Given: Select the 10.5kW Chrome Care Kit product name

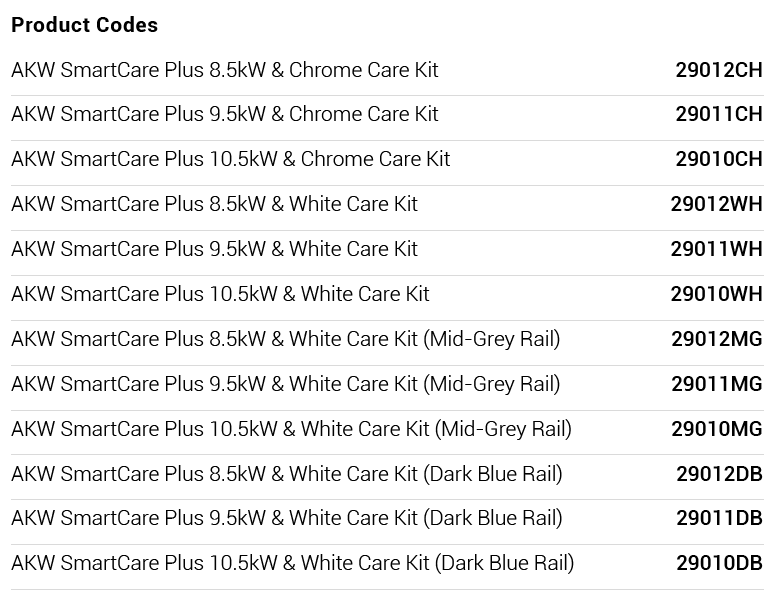Looking at the screenshot, I should click(x=230, y=159).
